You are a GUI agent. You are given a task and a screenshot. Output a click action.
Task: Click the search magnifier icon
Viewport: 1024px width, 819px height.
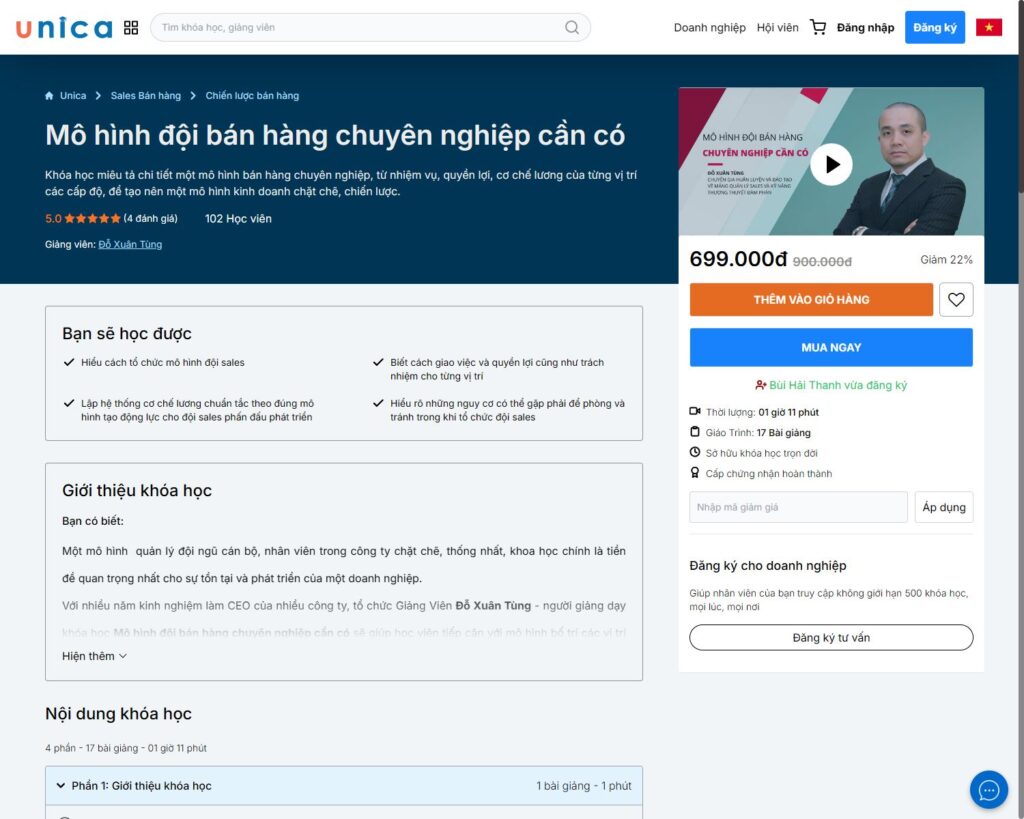pos(570,28)
